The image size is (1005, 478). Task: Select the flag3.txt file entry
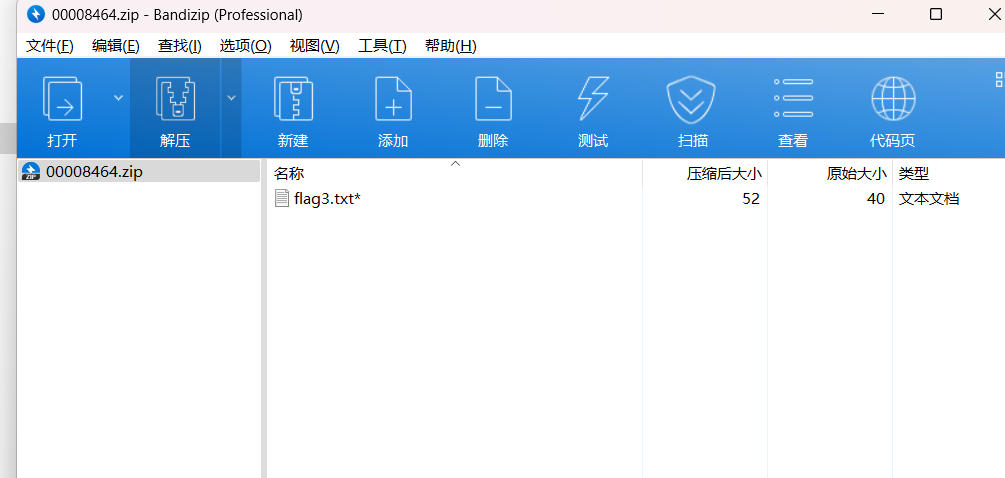[326, 199]
